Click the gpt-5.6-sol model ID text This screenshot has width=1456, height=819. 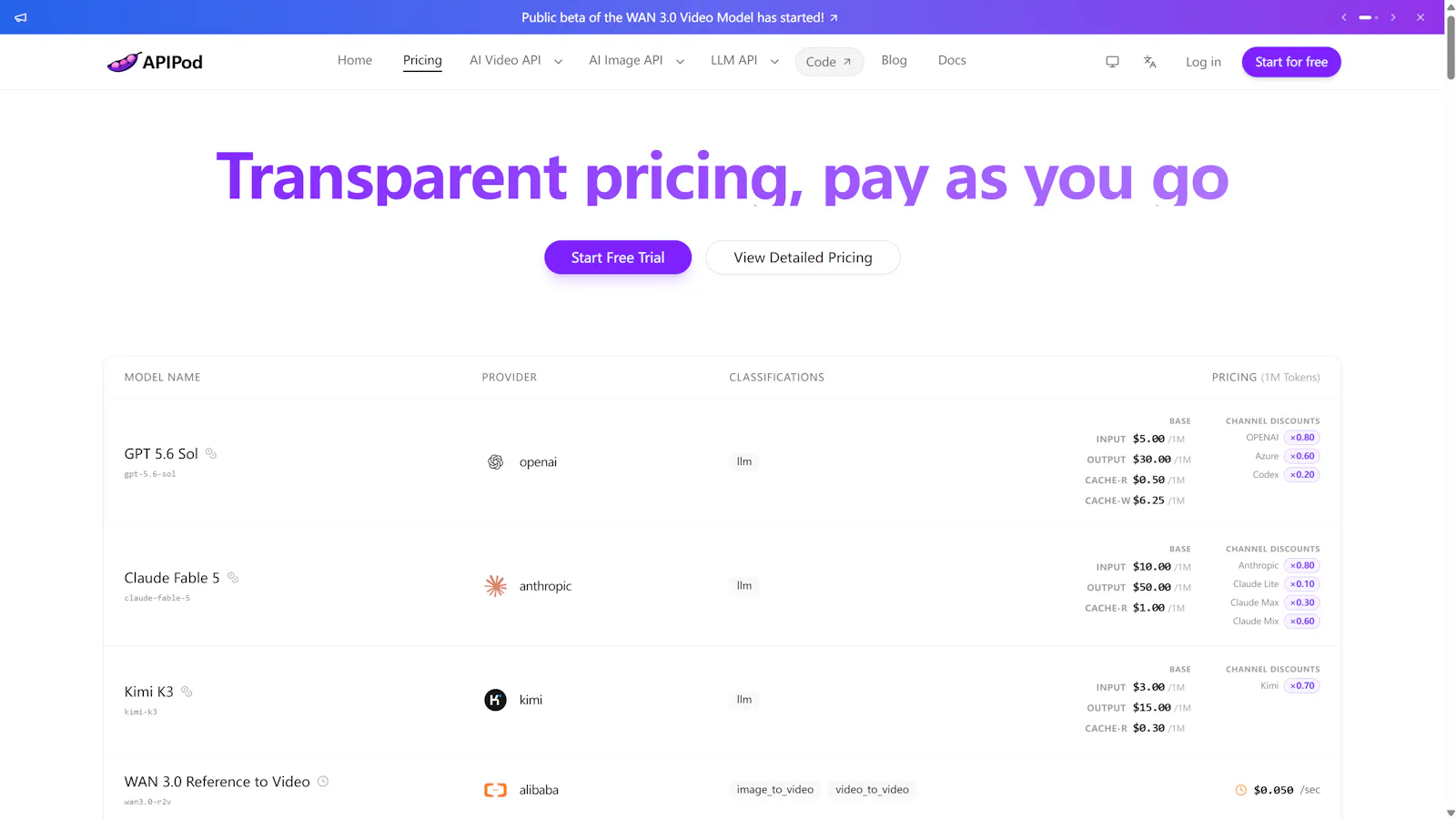[150, 474]
